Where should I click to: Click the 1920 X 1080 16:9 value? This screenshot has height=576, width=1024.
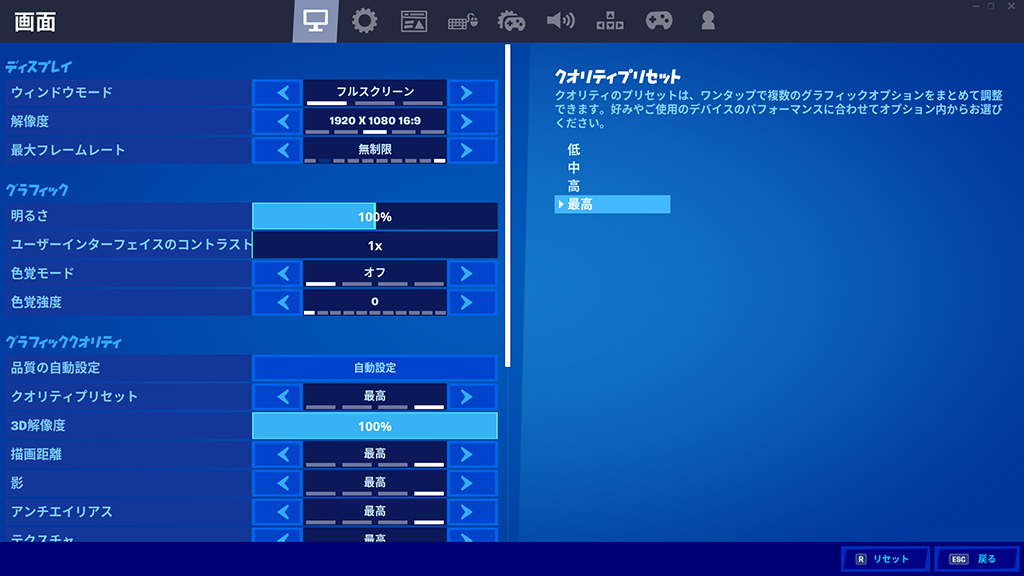click(x=375, y=121)
